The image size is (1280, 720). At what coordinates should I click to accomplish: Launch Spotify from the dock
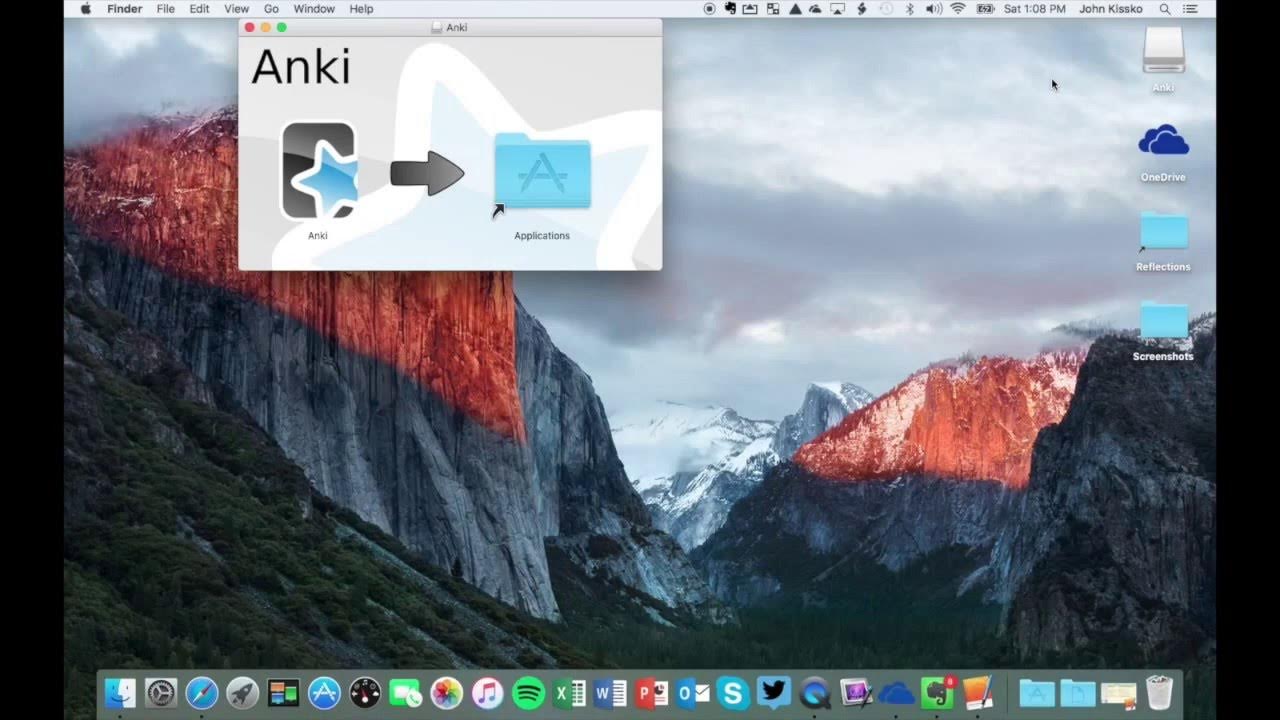click(528, 692)
